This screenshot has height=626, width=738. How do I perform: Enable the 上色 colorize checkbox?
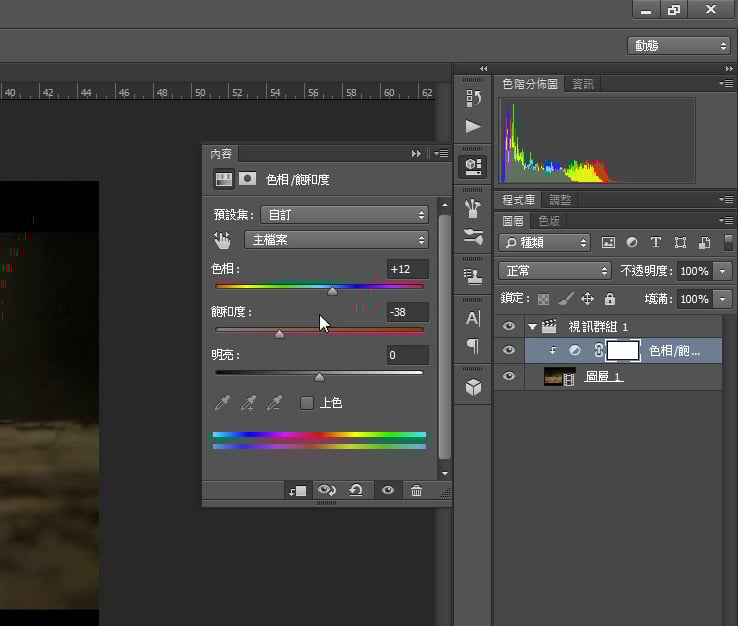pyautogui.click(x=307, y=403)
